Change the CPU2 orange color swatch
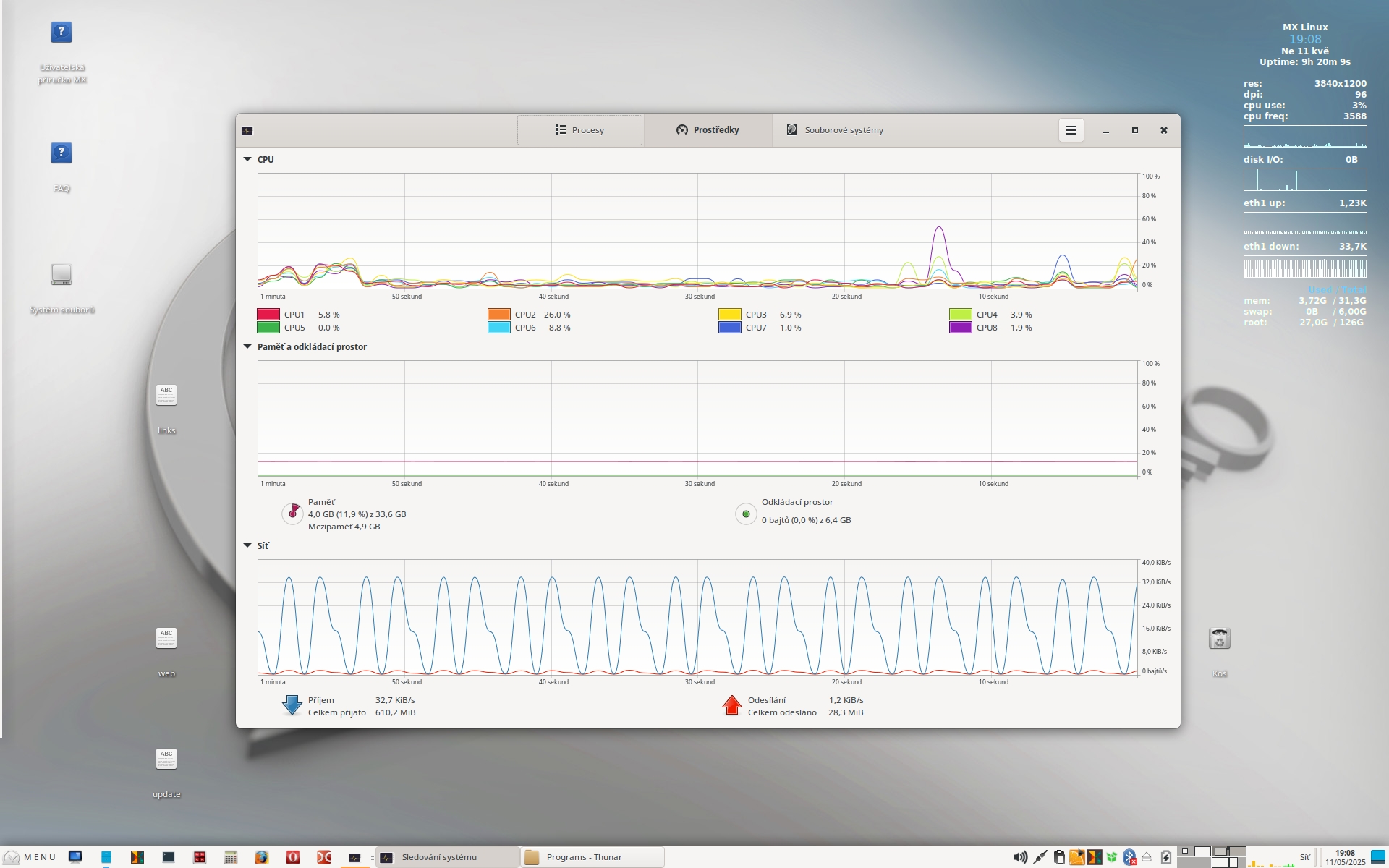Image resolution: width=1389 pixels, height=868 pixels. click(x=498, y=315)
